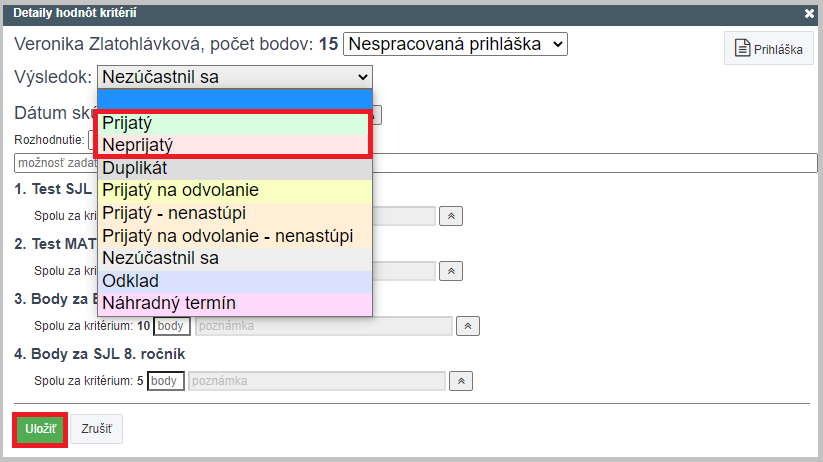Viewport: 823px width, 462px height.
Task: Focus the poznámka field for SJL 8. ročník
Action: [x=316, y=381]
